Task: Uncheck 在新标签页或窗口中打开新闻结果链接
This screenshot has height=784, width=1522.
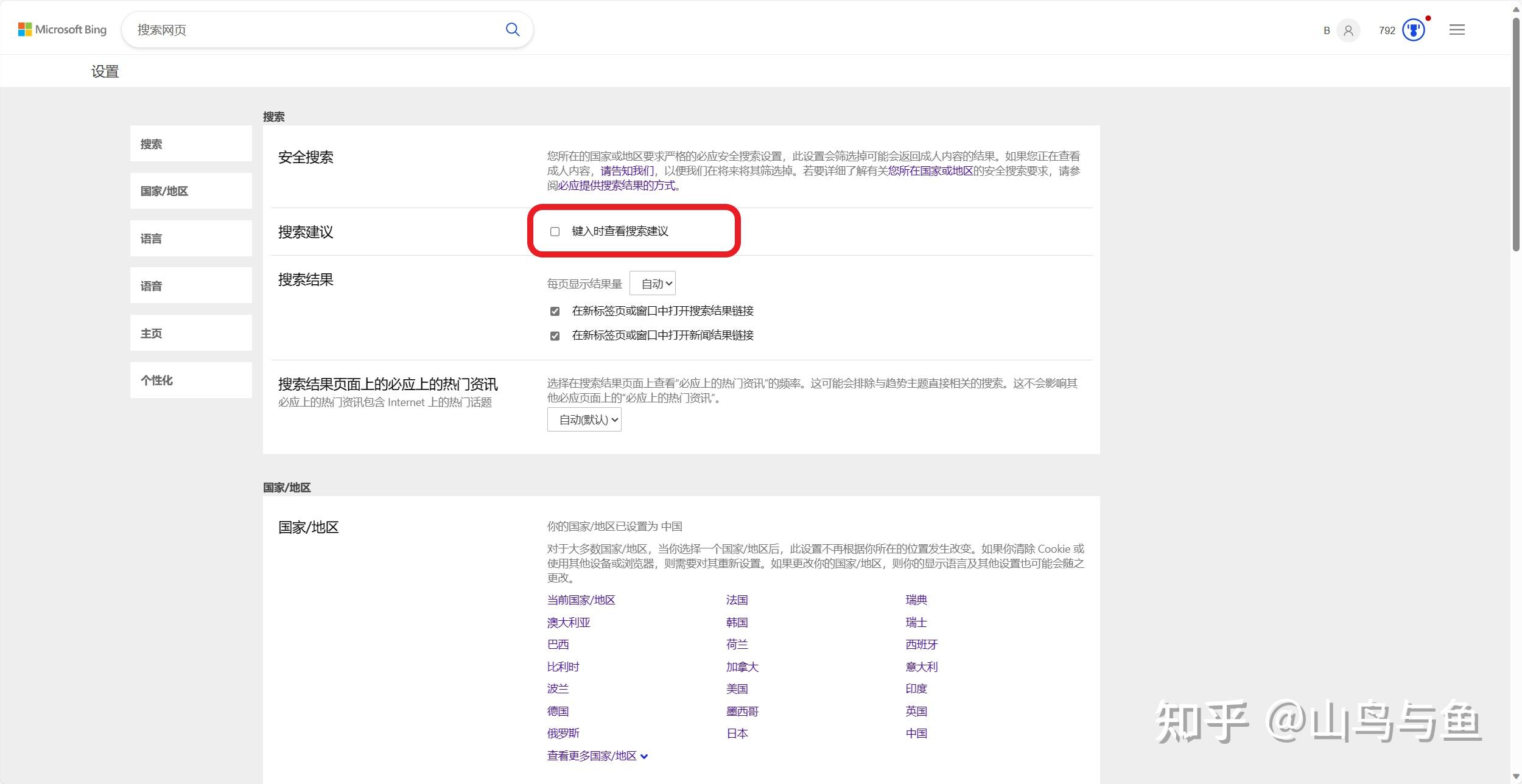Action: pyautogui.click(x=554, y=335)
